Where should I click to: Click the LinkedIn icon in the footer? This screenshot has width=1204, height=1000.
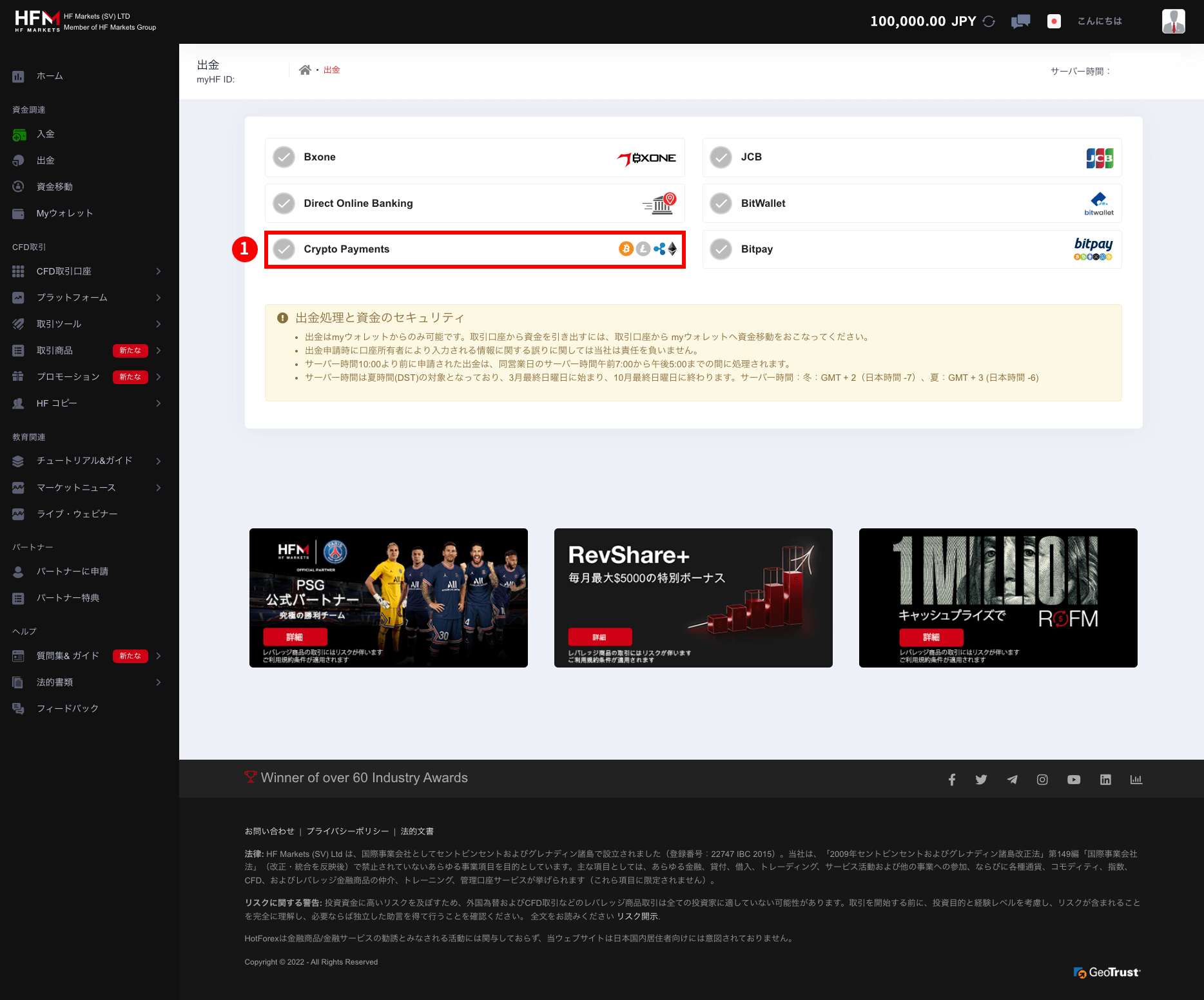coord(1105,779)
